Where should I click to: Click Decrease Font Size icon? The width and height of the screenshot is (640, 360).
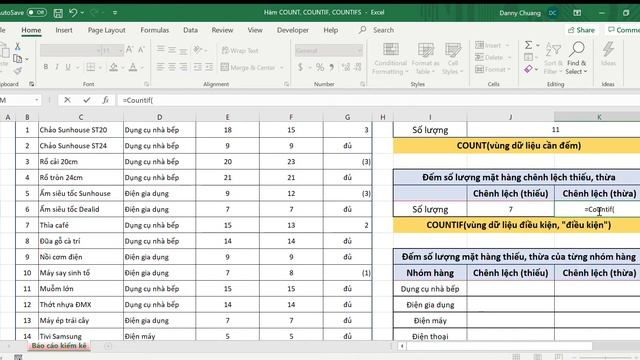[x=141, y=50]
